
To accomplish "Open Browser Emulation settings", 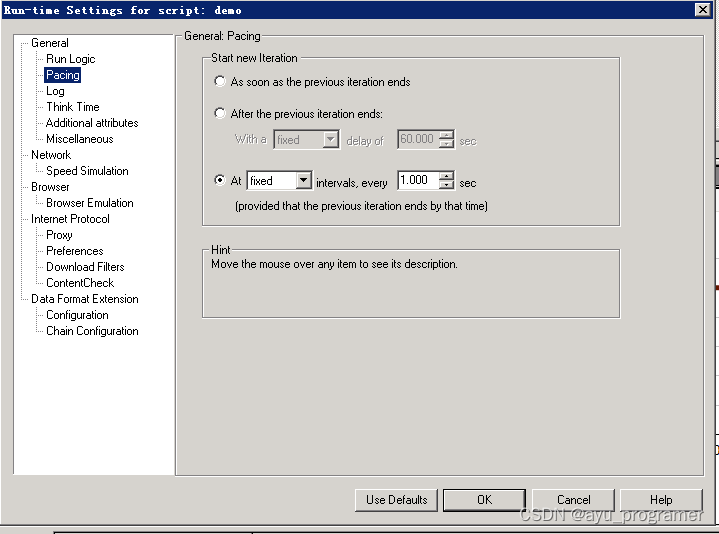I will (x=90, y=203).
